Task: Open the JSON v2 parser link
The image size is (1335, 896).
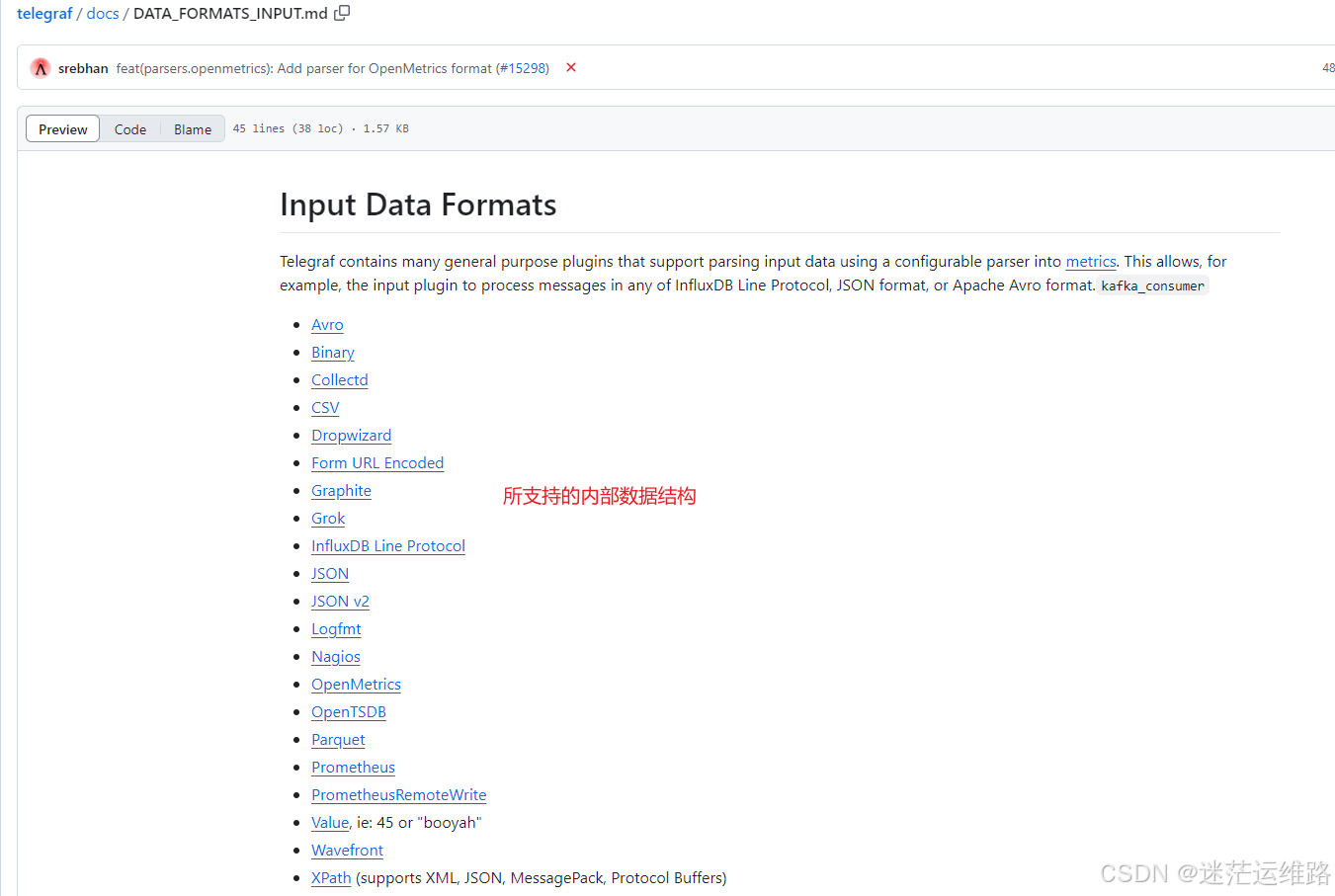Action: (341, 602)
